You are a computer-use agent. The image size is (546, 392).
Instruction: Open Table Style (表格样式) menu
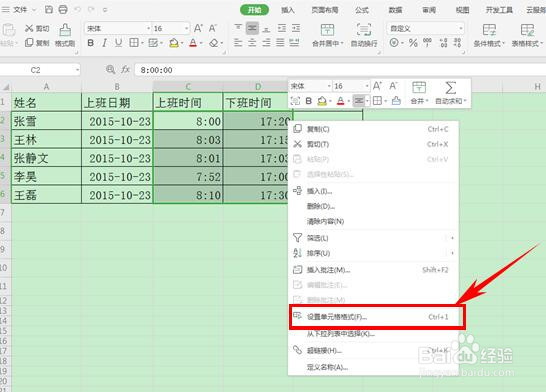tap(527, 35)
